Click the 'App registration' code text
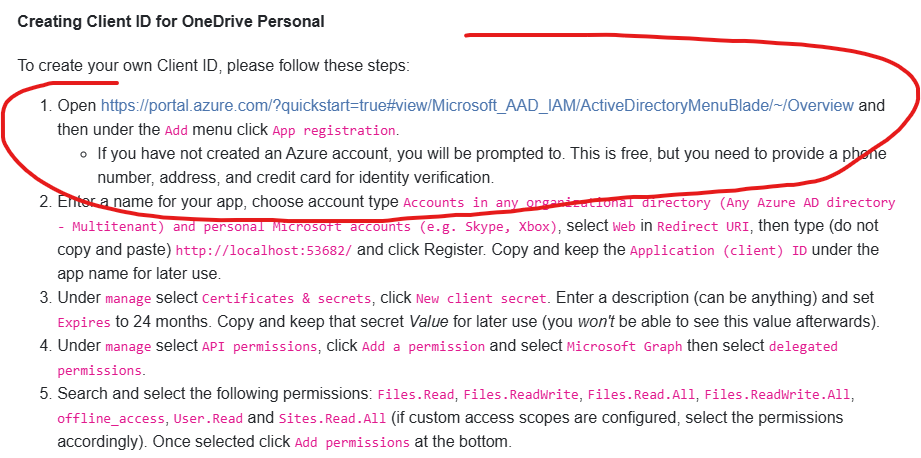Viewport: 921px width, 458px height. pyautogui.click(x=334, y=130)
